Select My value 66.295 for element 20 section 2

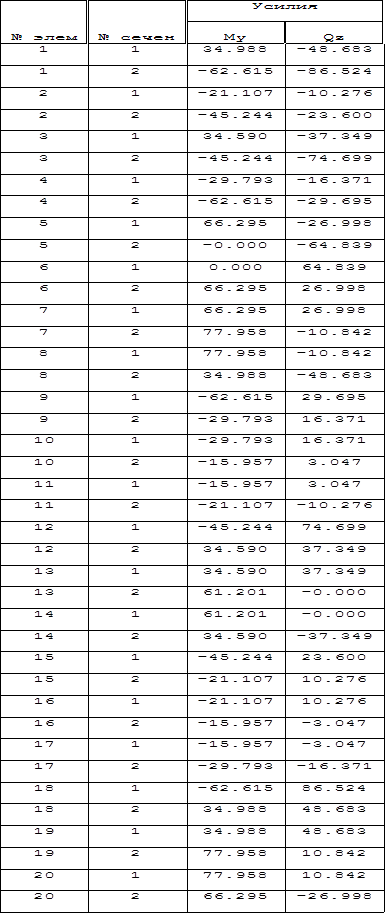235,897
